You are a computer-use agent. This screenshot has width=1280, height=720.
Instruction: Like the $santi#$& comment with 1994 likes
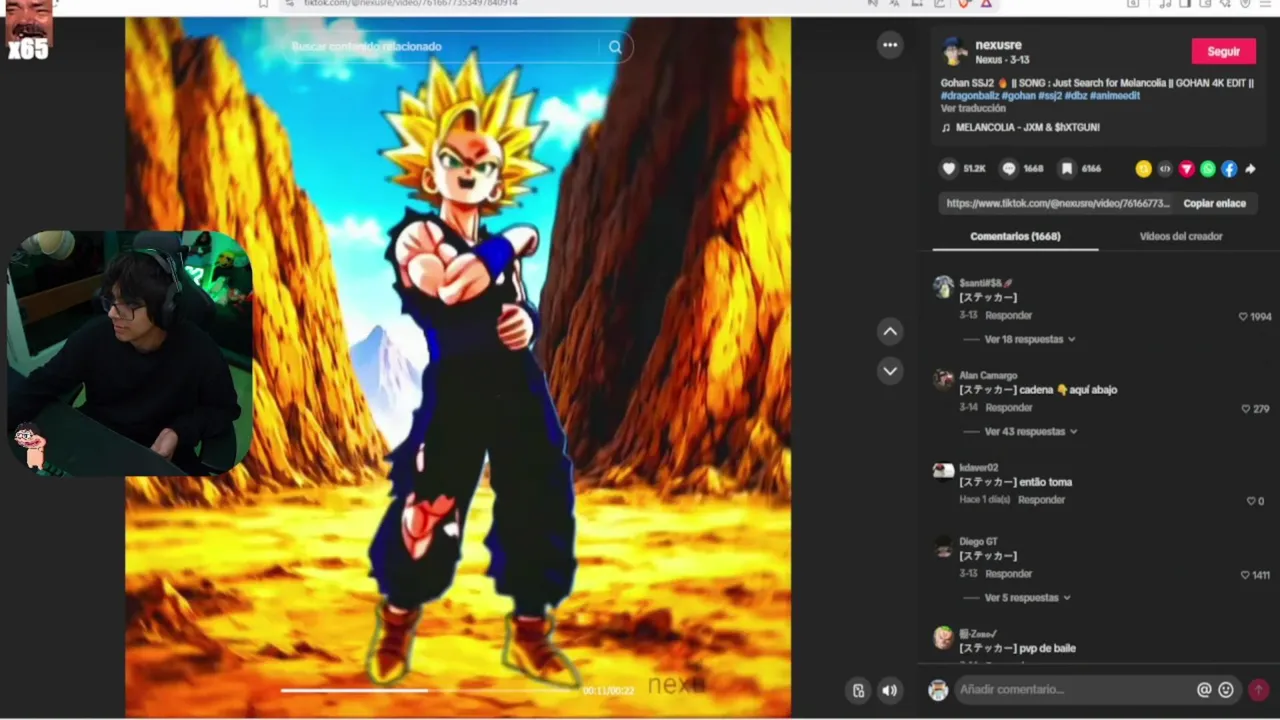1243,316
